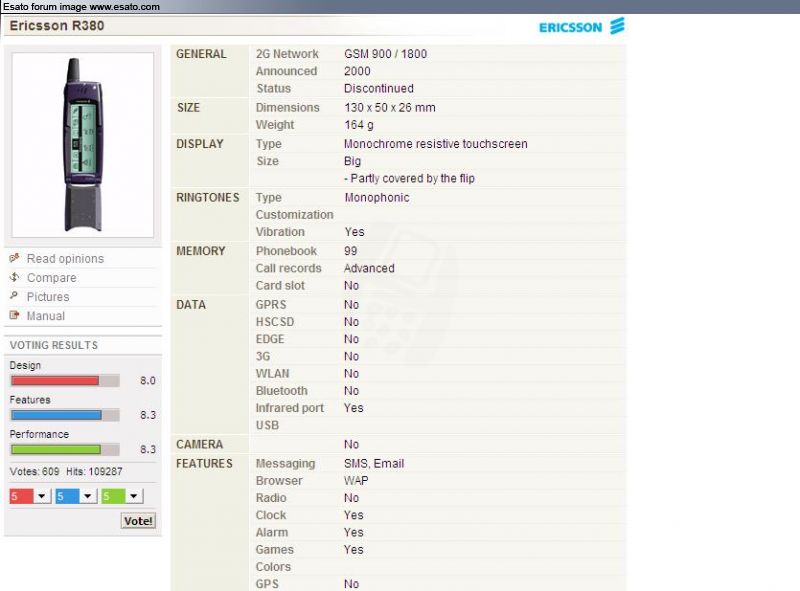This screenshot has height=591, width=800.
Task: Click the VOTING RESULTS heading
Action: [54, 346]
